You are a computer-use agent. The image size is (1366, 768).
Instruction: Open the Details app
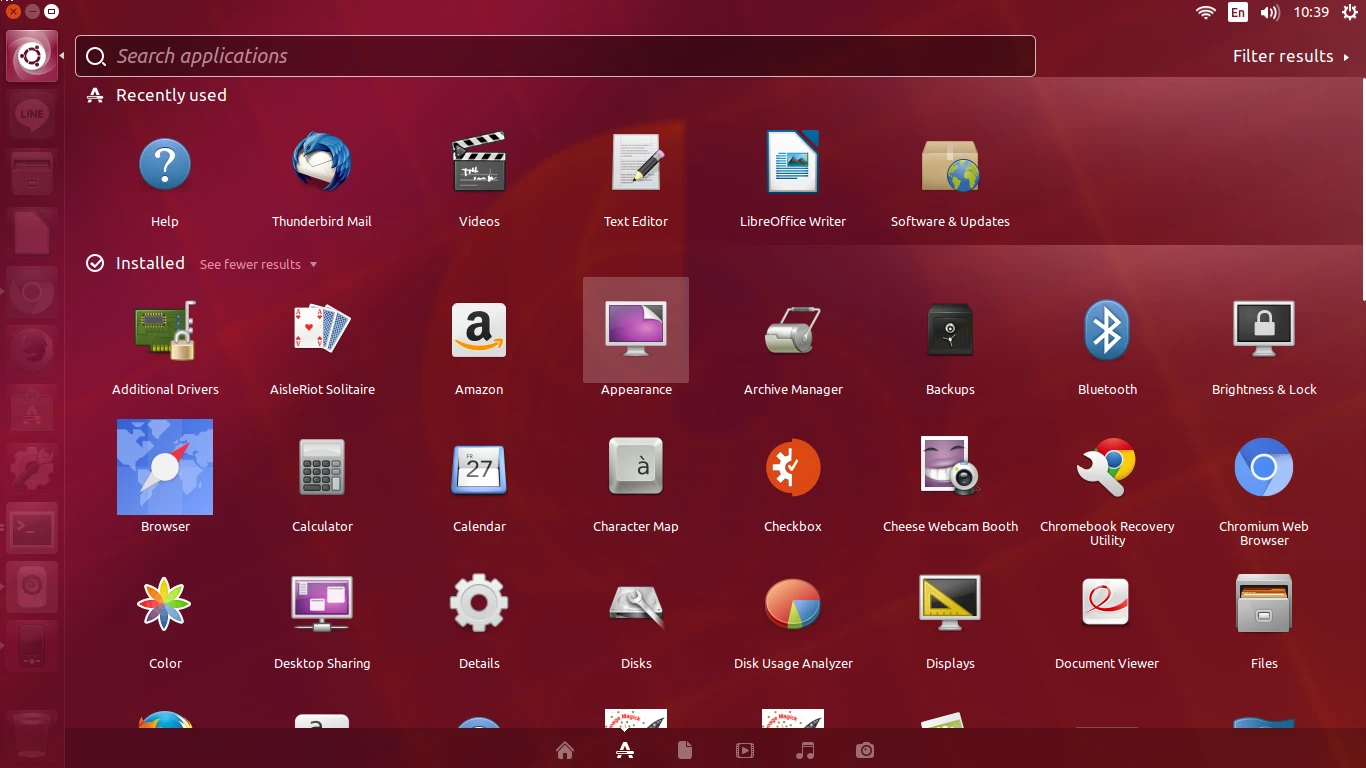pyautogui.click(x=479, y=604)
